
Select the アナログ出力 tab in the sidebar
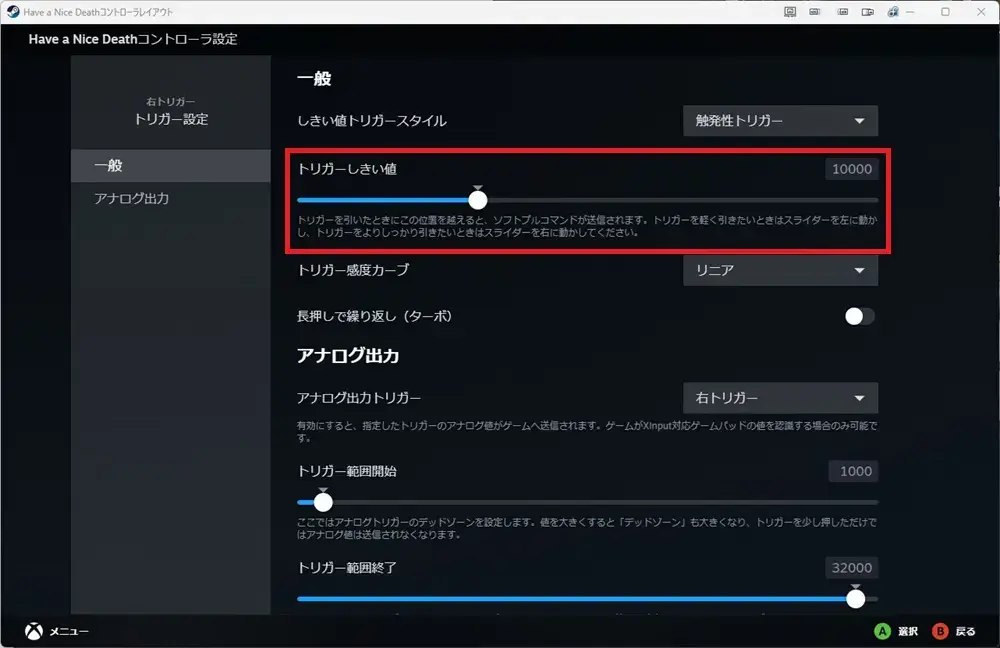[170, 198]
